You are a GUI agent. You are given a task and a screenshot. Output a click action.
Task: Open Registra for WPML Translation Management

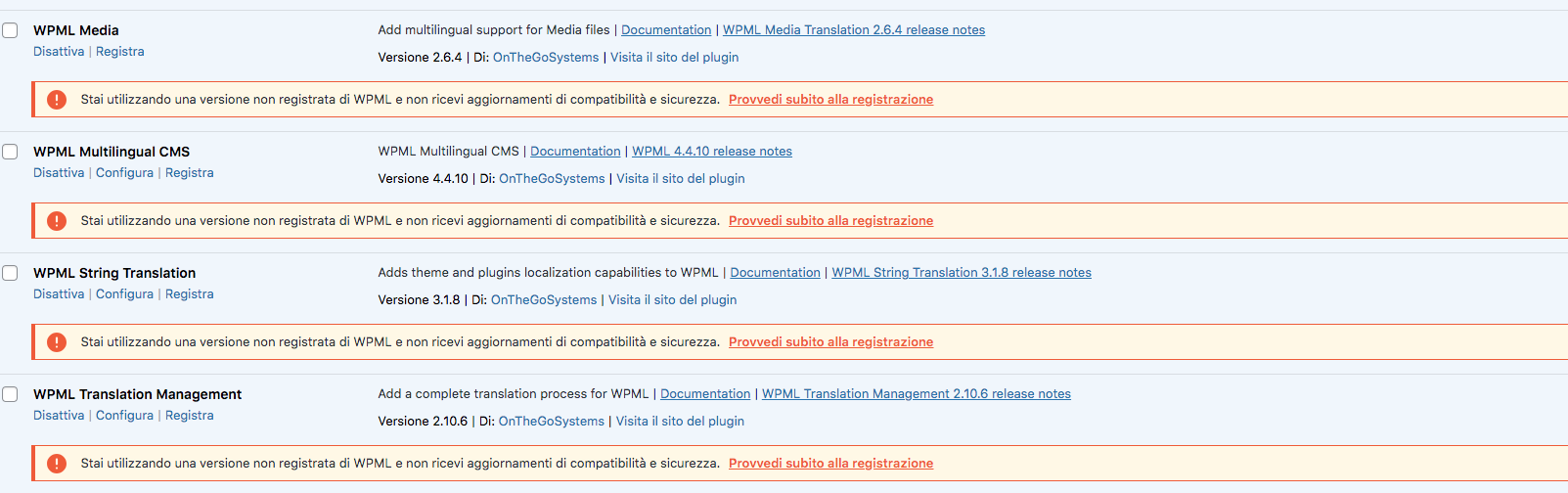click(x=190, y=416)
